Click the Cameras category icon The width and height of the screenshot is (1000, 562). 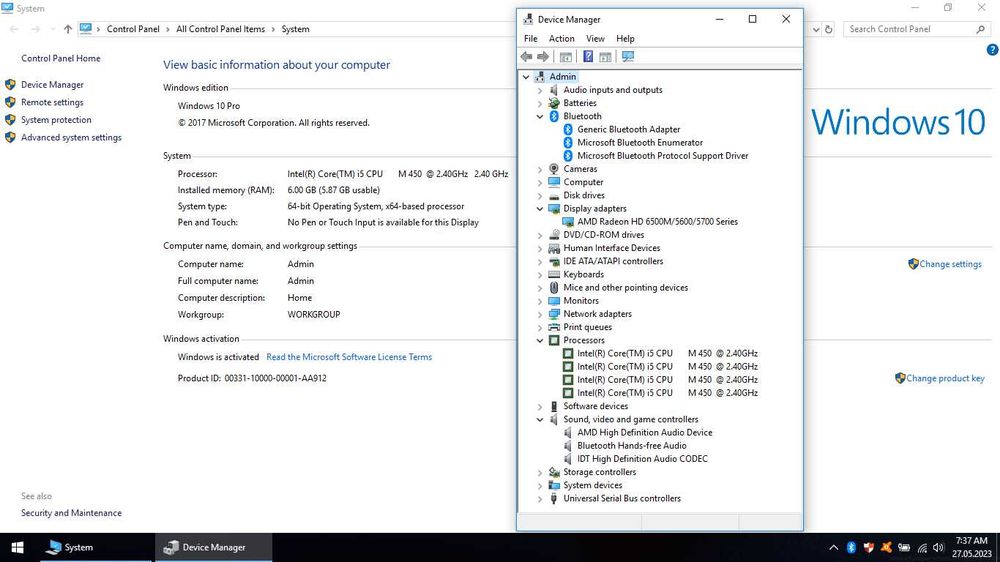click(554, 169)
